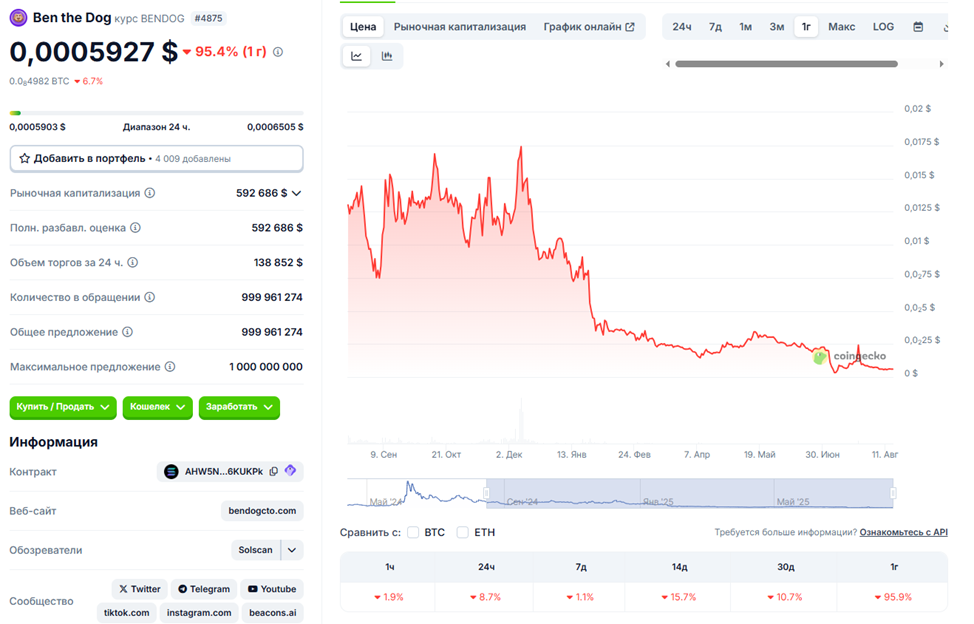Image resolution: width=974 pixels, height=624 pixels.
Task: Expand Solscan explorers dropdown arrow
Action: [x=292, y=550]
